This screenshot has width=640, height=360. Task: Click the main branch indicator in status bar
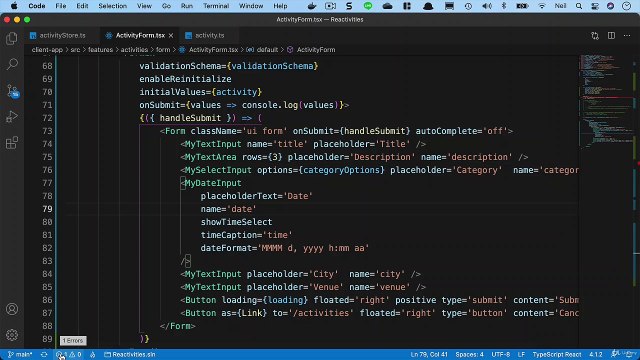click(x=20, y=354)
